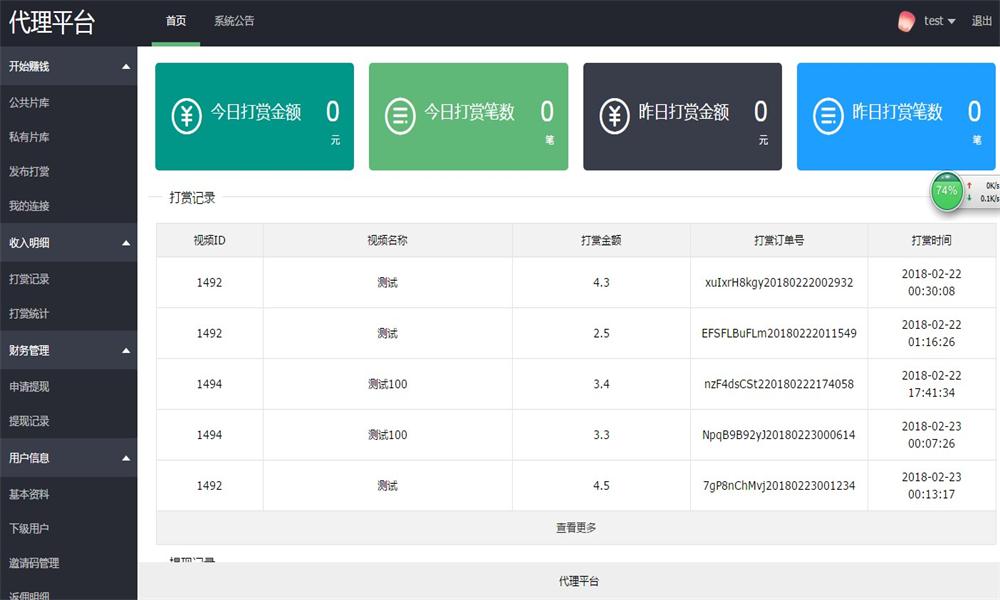Image resolution: width=1000 pixels, height=600 pixels.
Task: Collapse the 财务管理 sidebar section
Action: [x=125, y=351]
